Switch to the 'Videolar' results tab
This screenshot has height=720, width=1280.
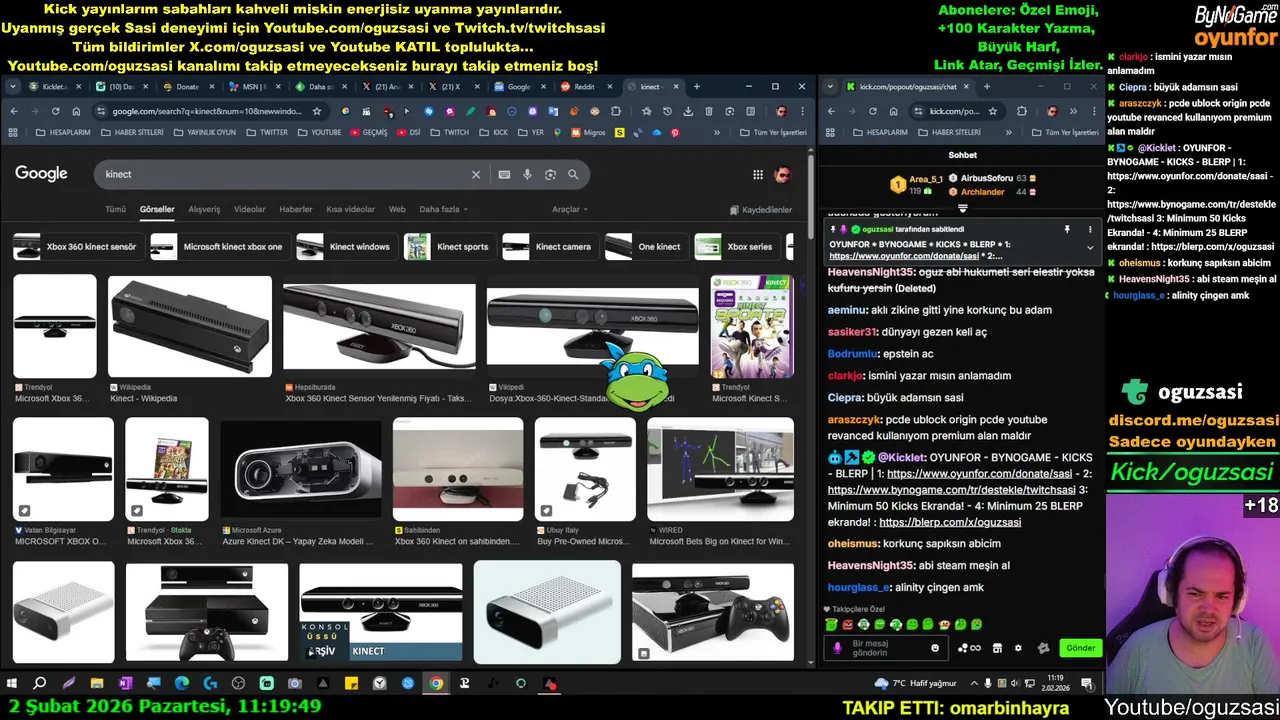(x=250, y=209)
